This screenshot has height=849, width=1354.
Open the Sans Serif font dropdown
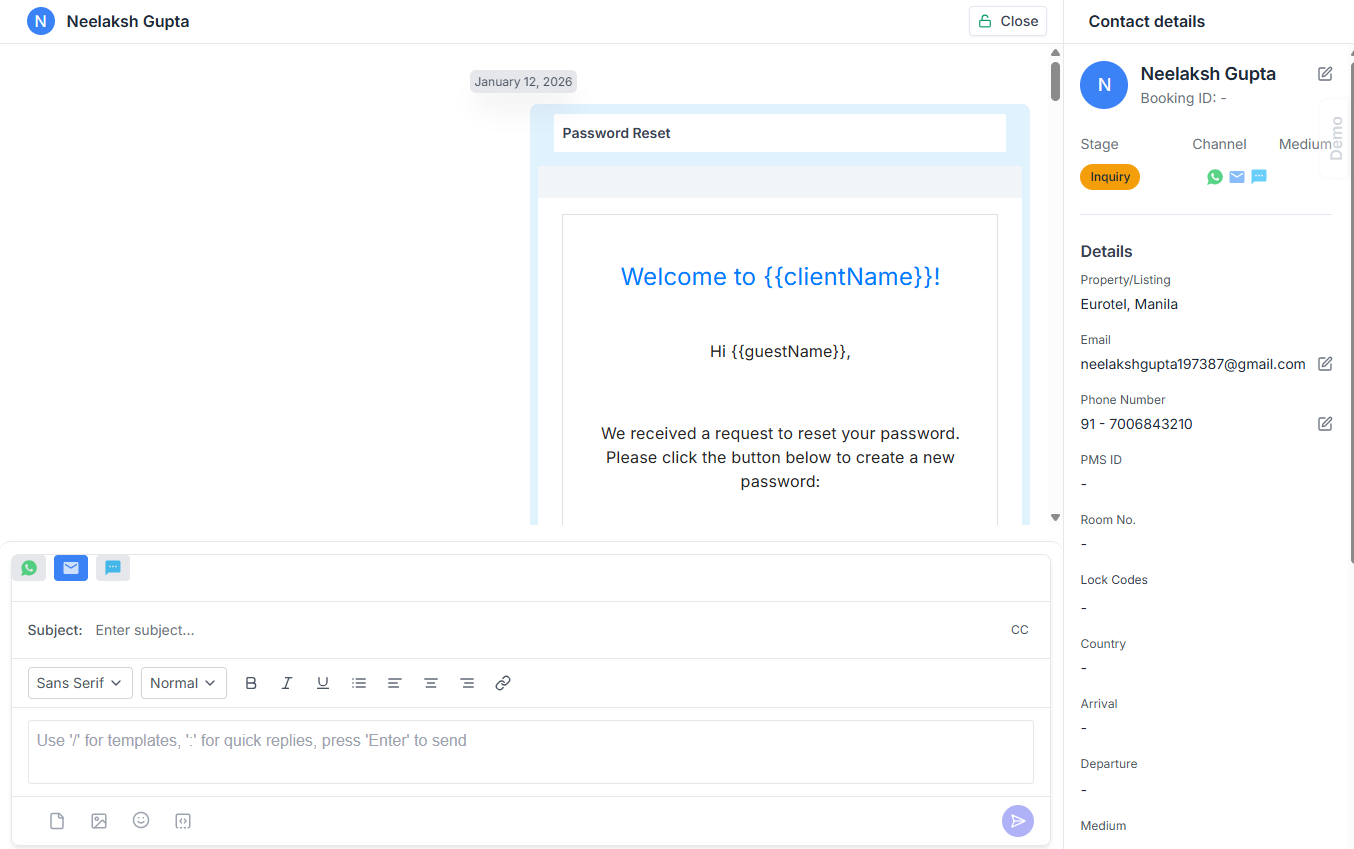tap(80, 683)
